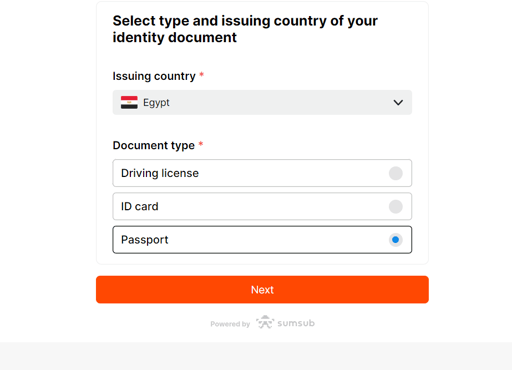Click the Sumsub logo icon
This screenshot has width=512, height=370.
[265, 322]
